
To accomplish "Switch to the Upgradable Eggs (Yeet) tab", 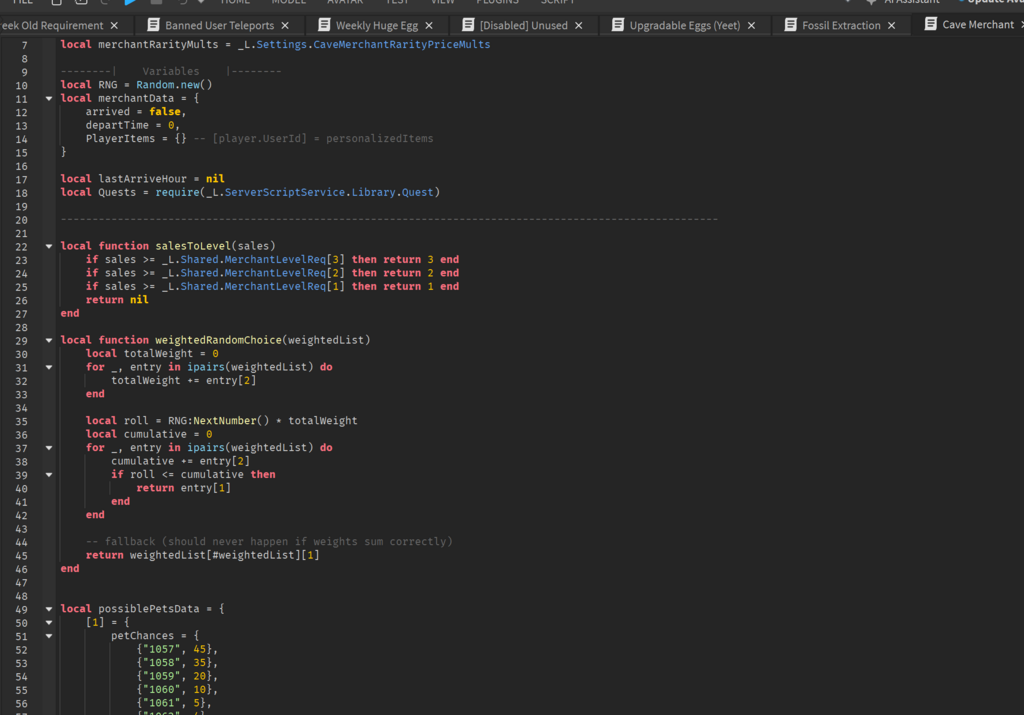I will click(684, 25).
